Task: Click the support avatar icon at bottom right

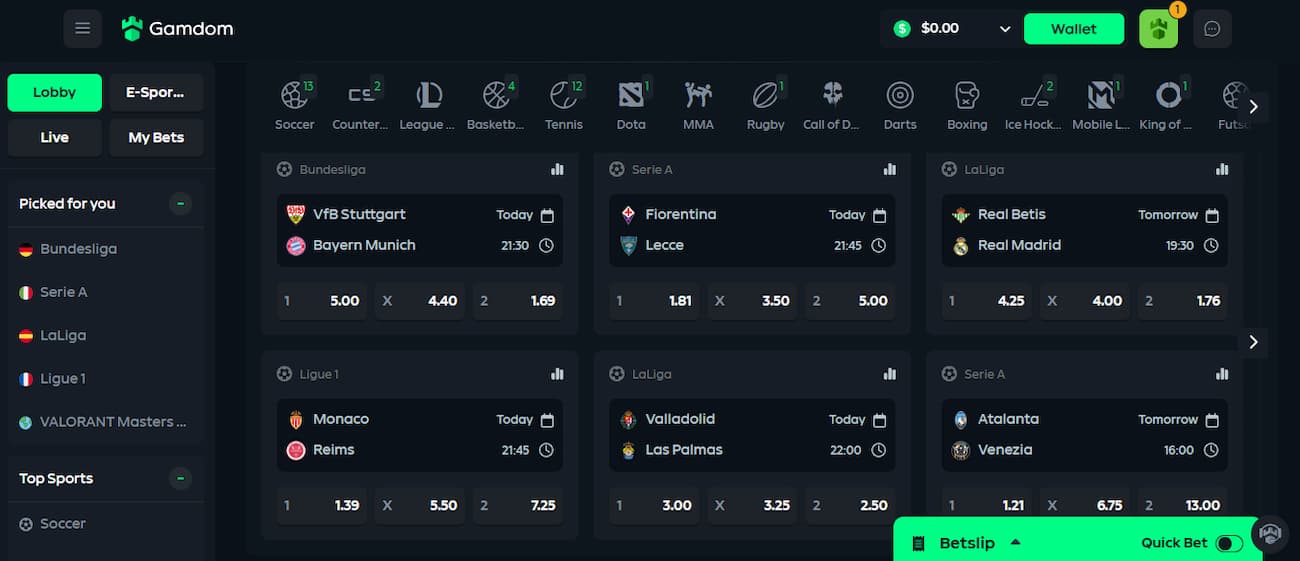Action: tap(1271, 533)
